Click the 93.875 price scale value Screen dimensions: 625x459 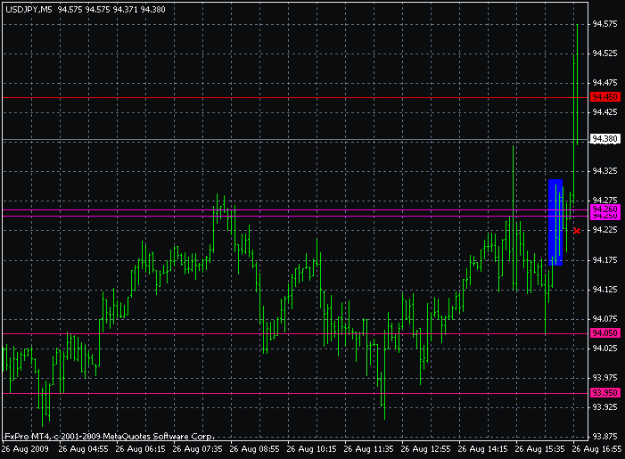tap(605, 436)
